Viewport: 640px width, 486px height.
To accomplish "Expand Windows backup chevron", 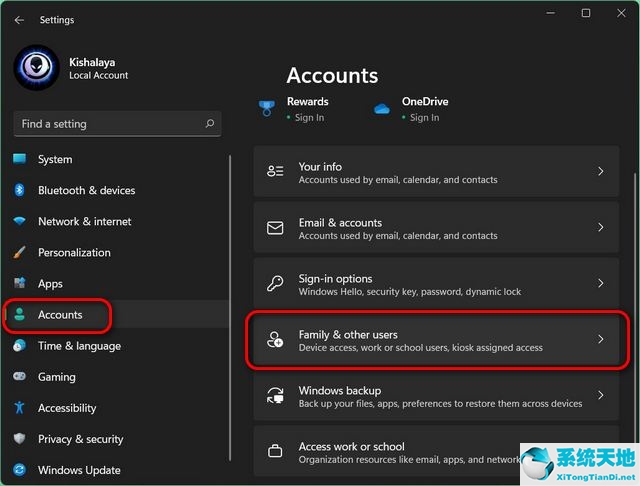I will [x=600, y=395].
